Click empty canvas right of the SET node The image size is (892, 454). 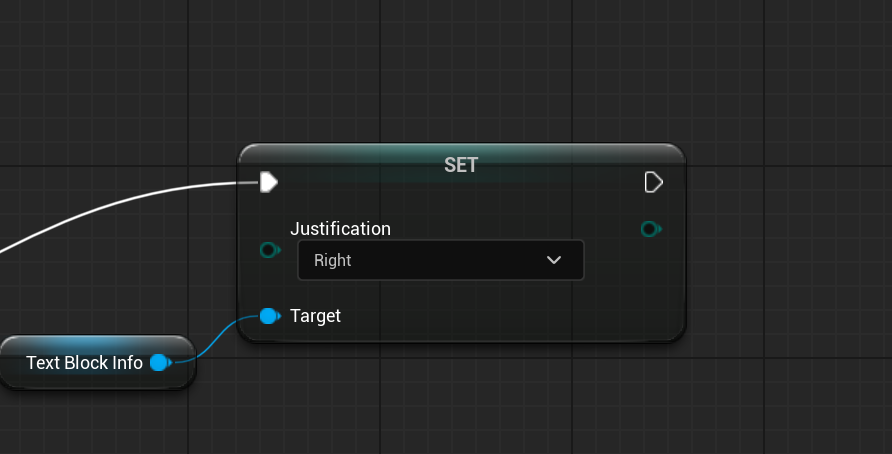pyautogui.click(x=790, y=250)
